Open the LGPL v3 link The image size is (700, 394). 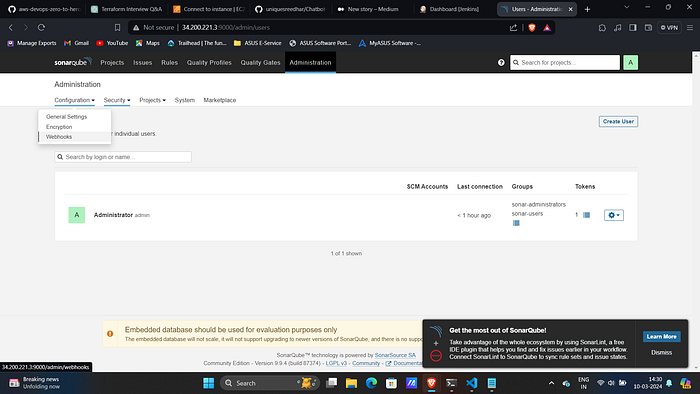click(x=336, y=363)
